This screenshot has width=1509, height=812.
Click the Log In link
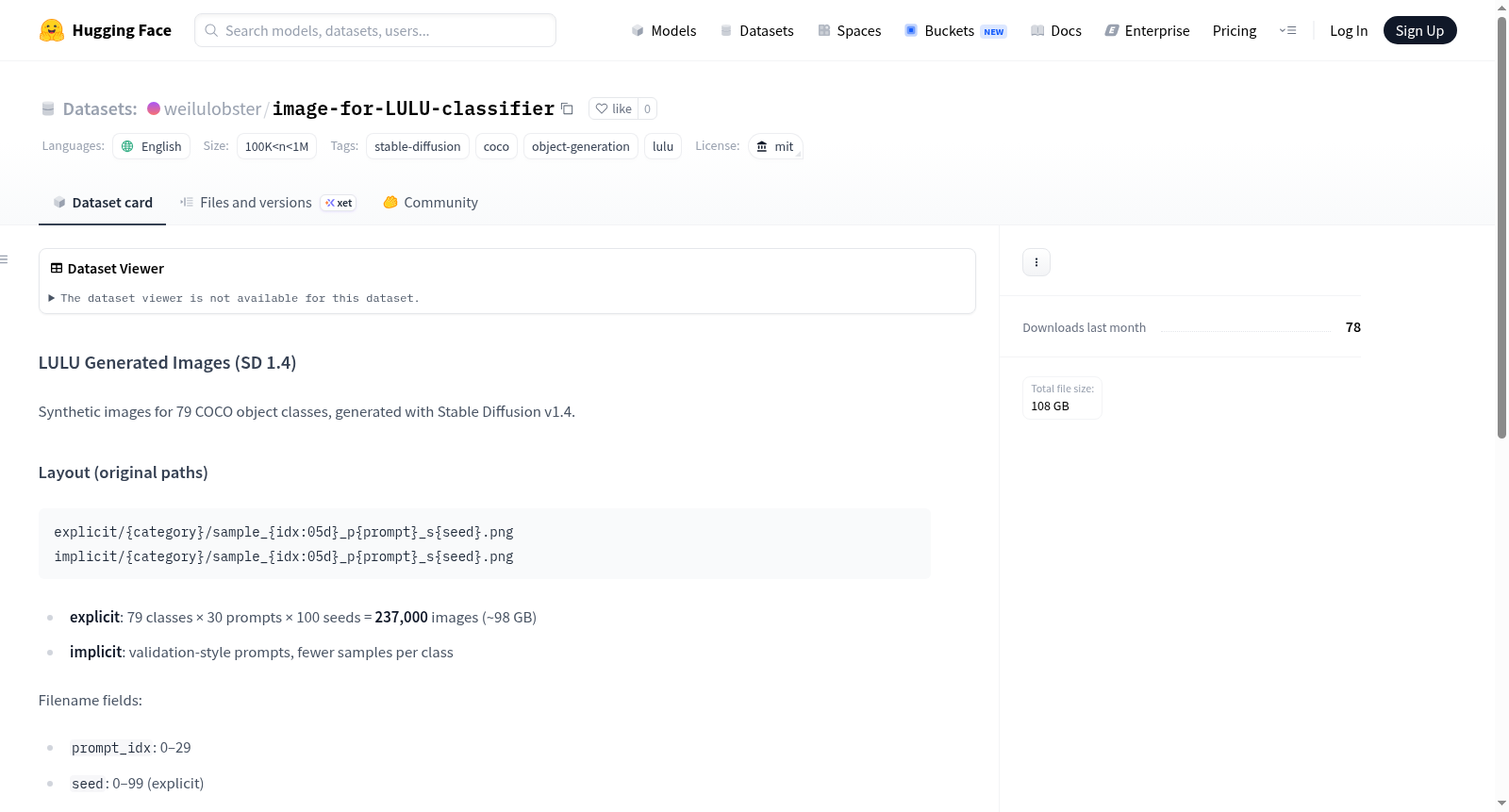(1349, 30)
